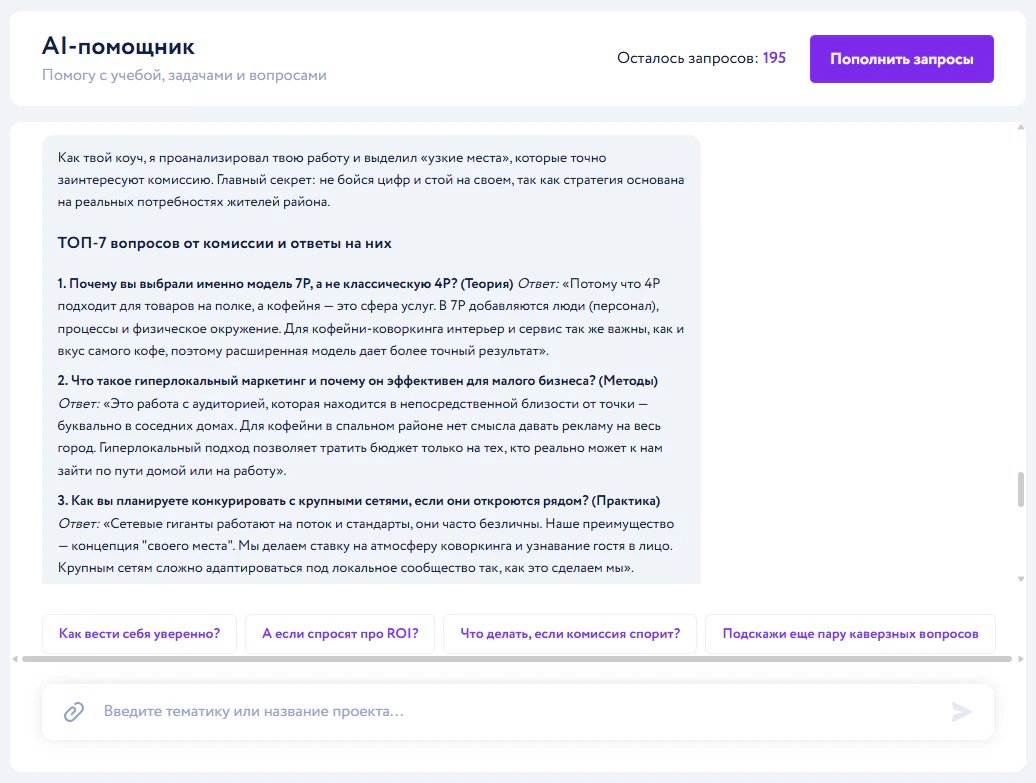Image resolution: width=1036 pixels, height=783 pixels.
Task: Pick Подскажи еще пару каверзных вопросов
Action: (x=850, y=634)
